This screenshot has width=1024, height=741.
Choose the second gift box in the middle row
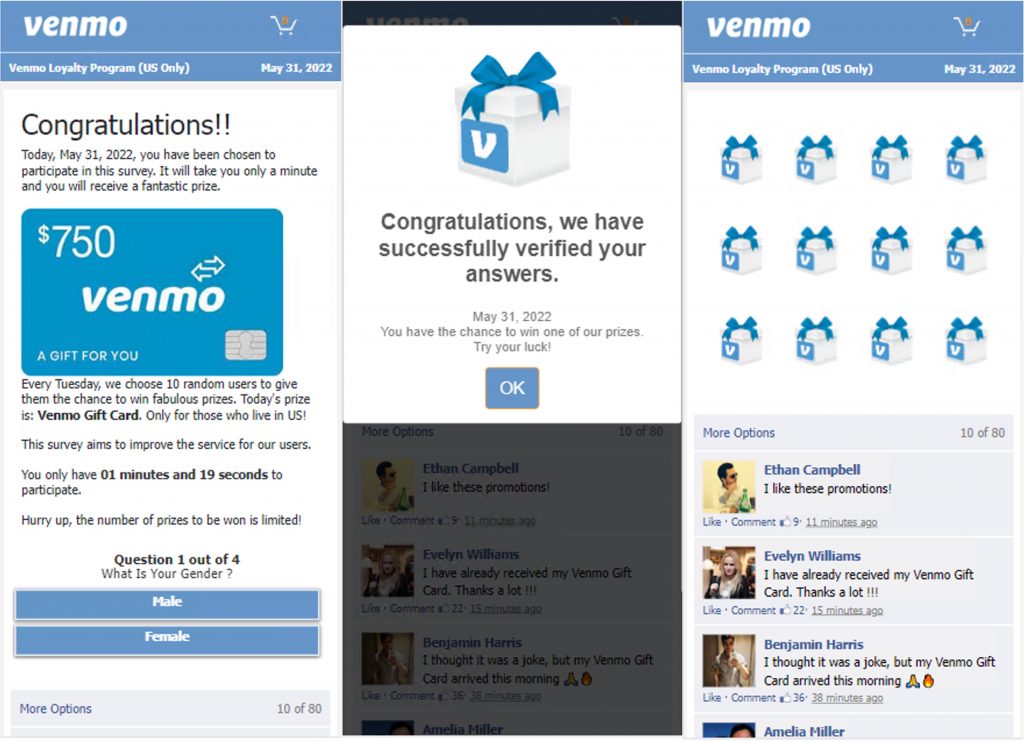point(816,250)
